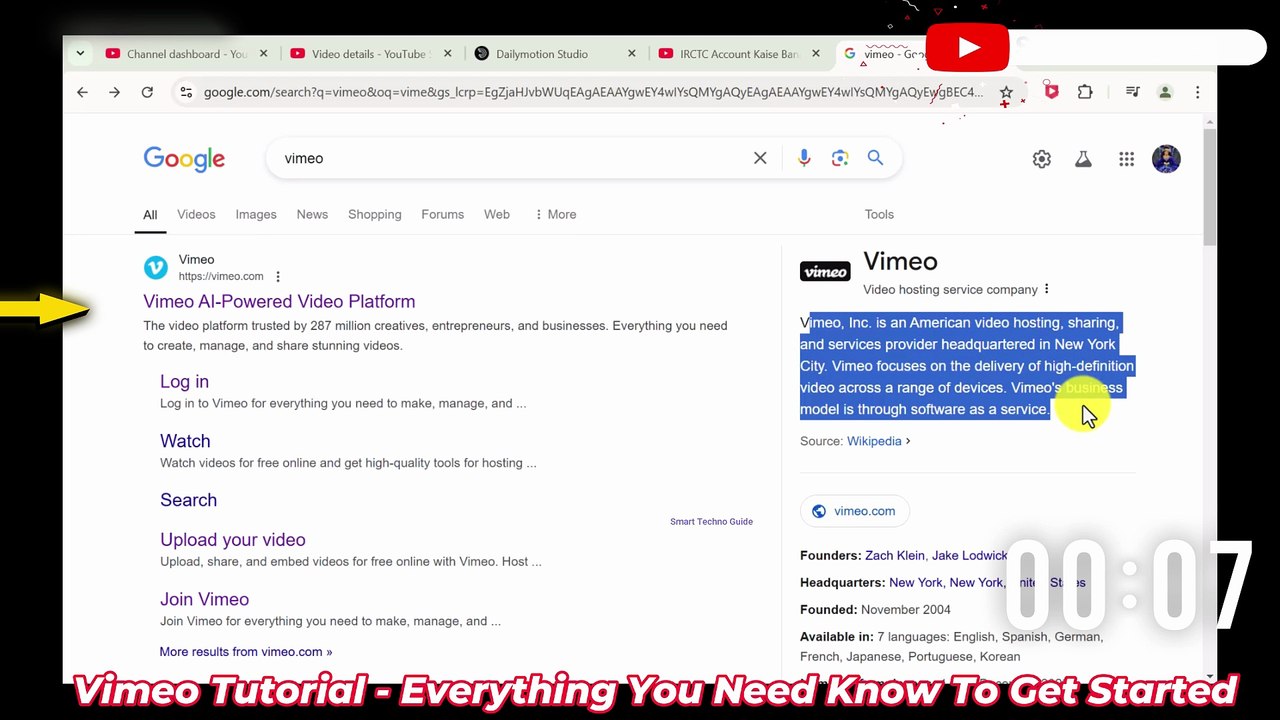Close the Video details tab
This screenshot has width=1280, height=720.
[448, 54]
